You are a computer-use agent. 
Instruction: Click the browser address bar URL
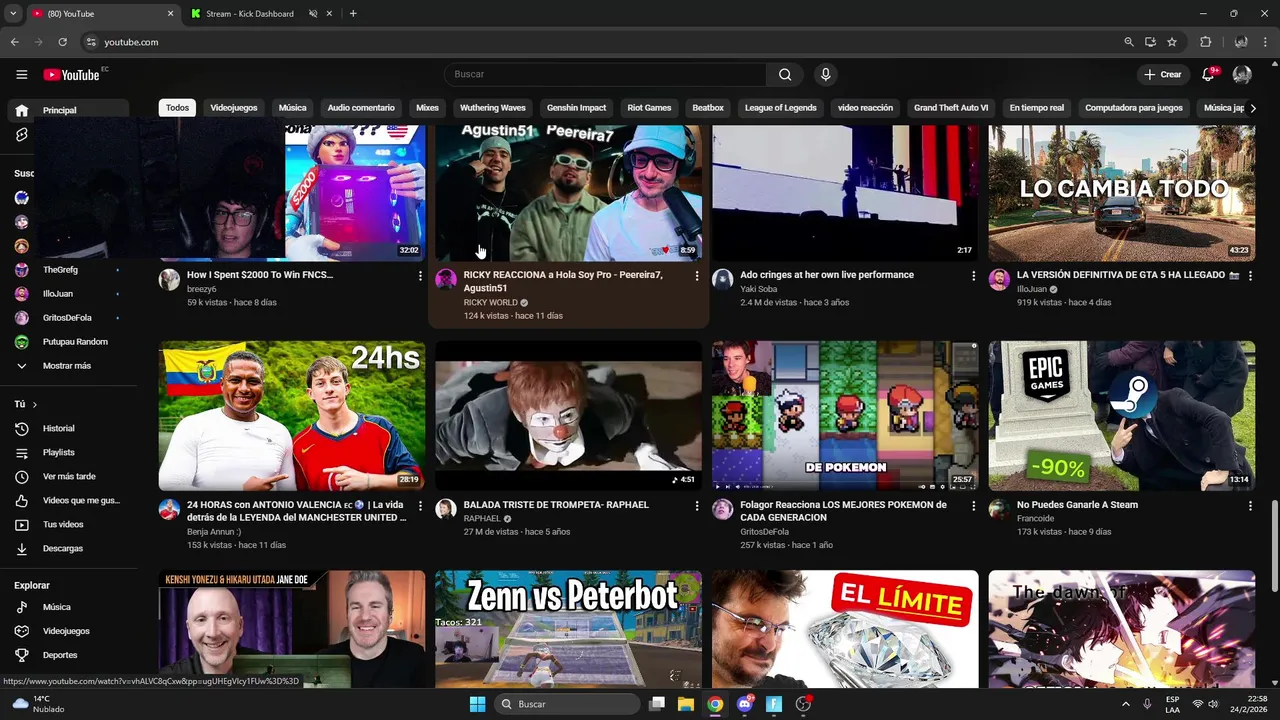131,42
